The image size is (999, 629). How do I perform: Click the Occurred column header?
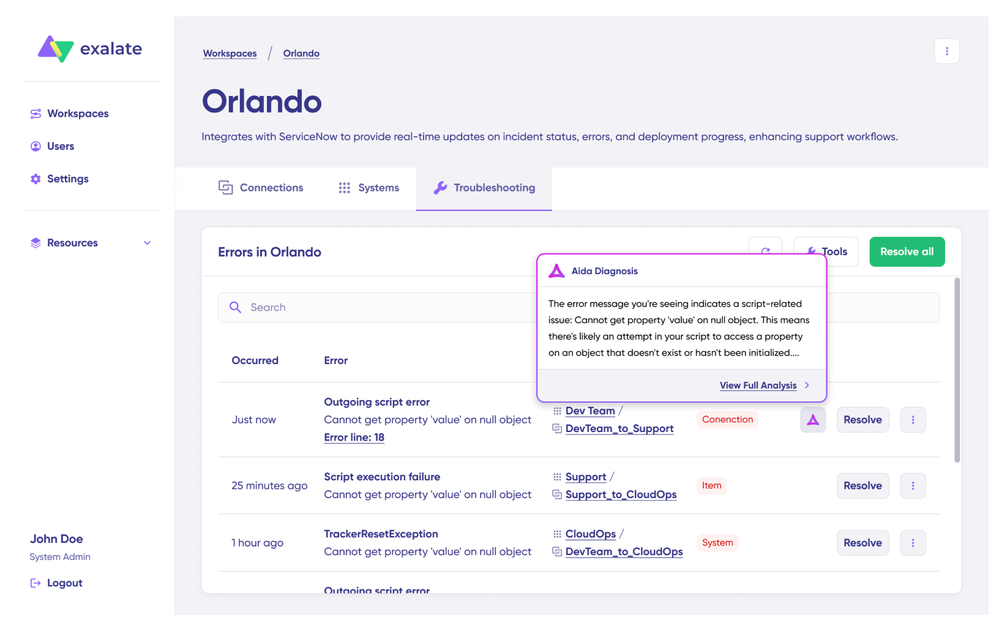255,360
